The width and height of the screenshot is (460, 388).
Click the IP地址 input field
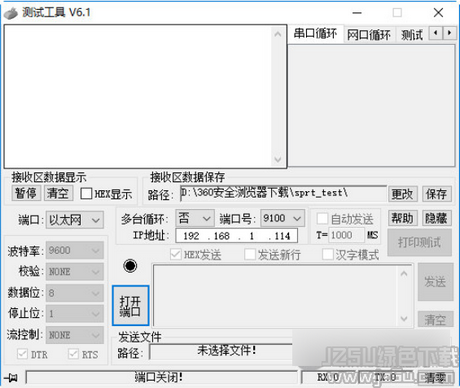click(x=237, y=236)
